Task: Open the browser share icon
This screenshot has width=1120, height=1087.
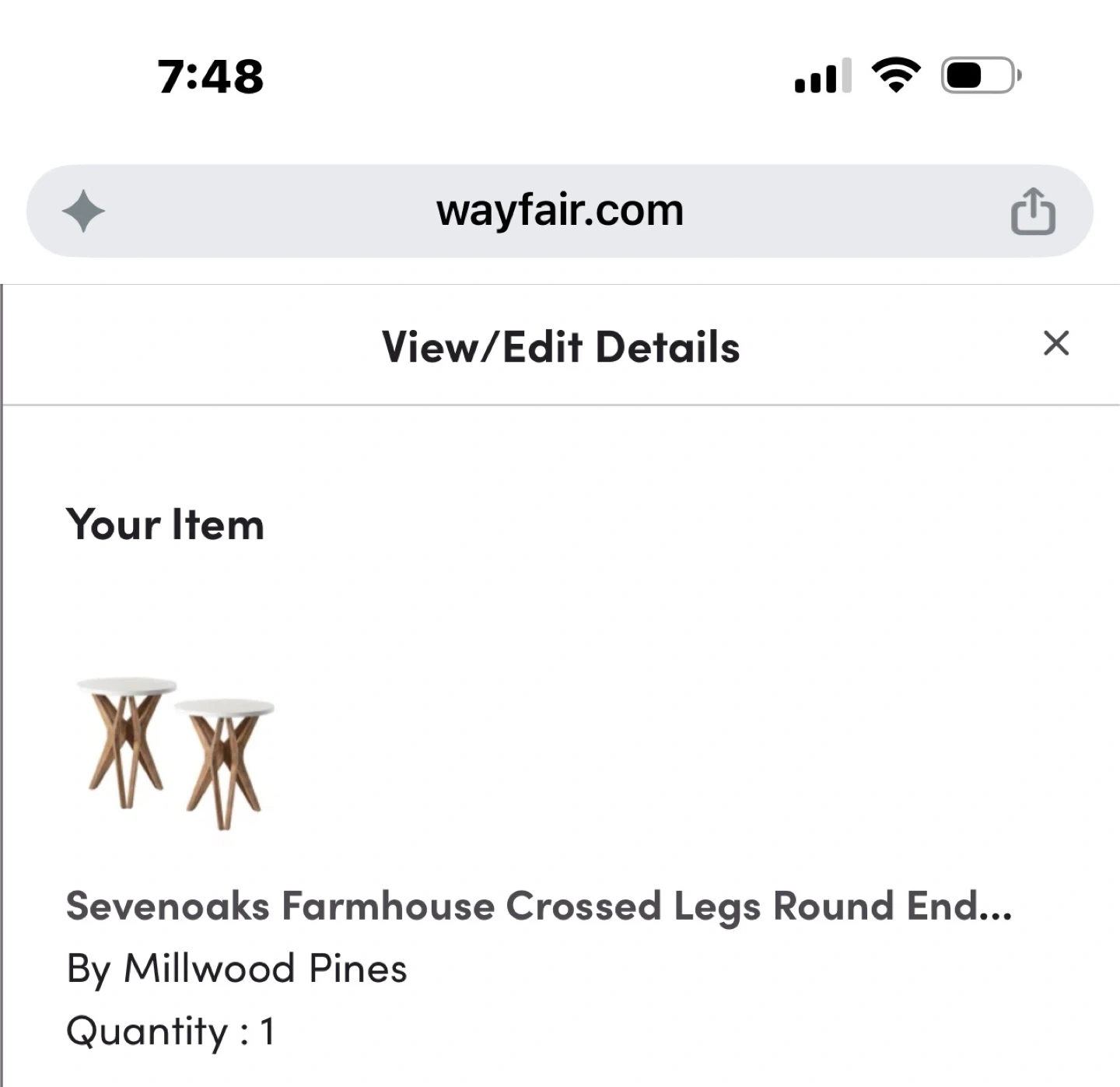Action: (1033, 211)
